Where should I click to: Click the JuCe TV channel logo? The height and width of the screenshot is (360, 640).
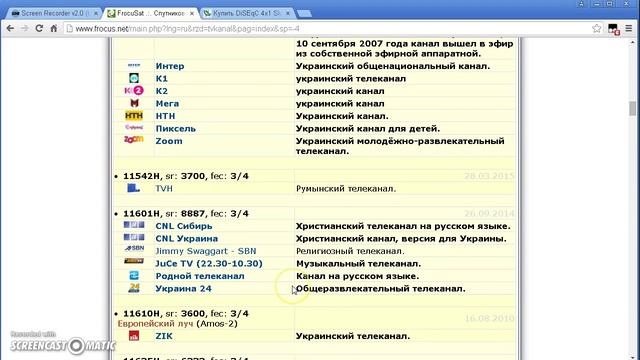click(x=134, y=261)
